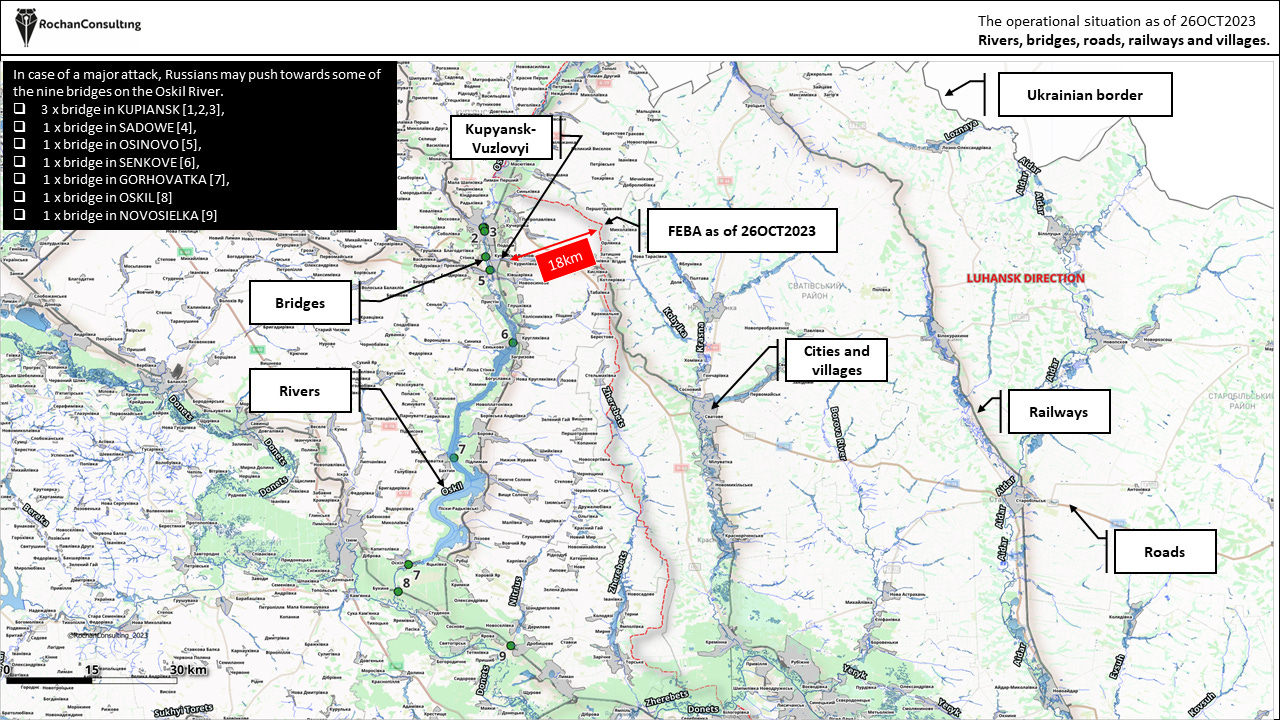Viewport: 1280px width, 720px height.
Task: Click the red 'LUHANSK DIRECTION' text
Action: (1025, 278)
